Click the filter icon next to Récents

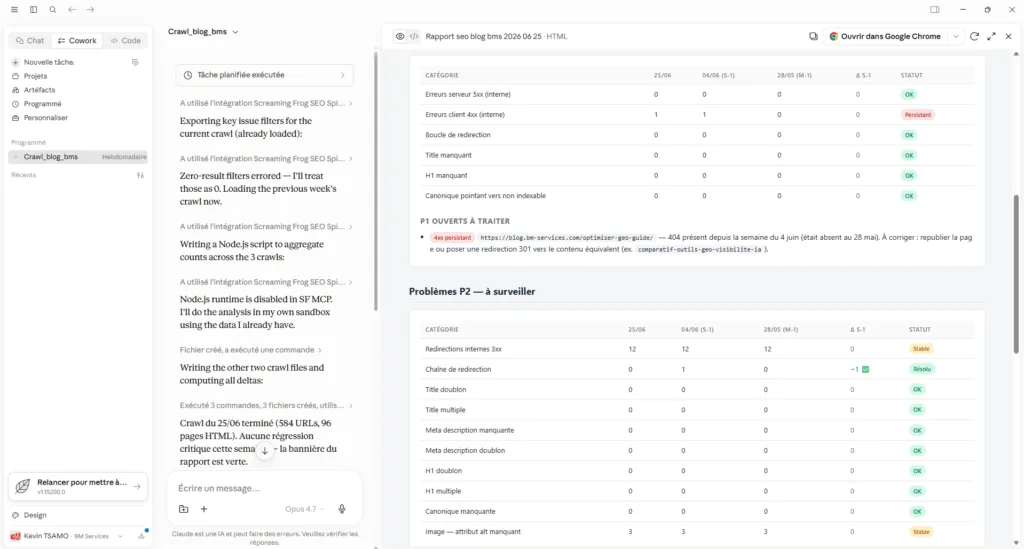pos(140,175)
